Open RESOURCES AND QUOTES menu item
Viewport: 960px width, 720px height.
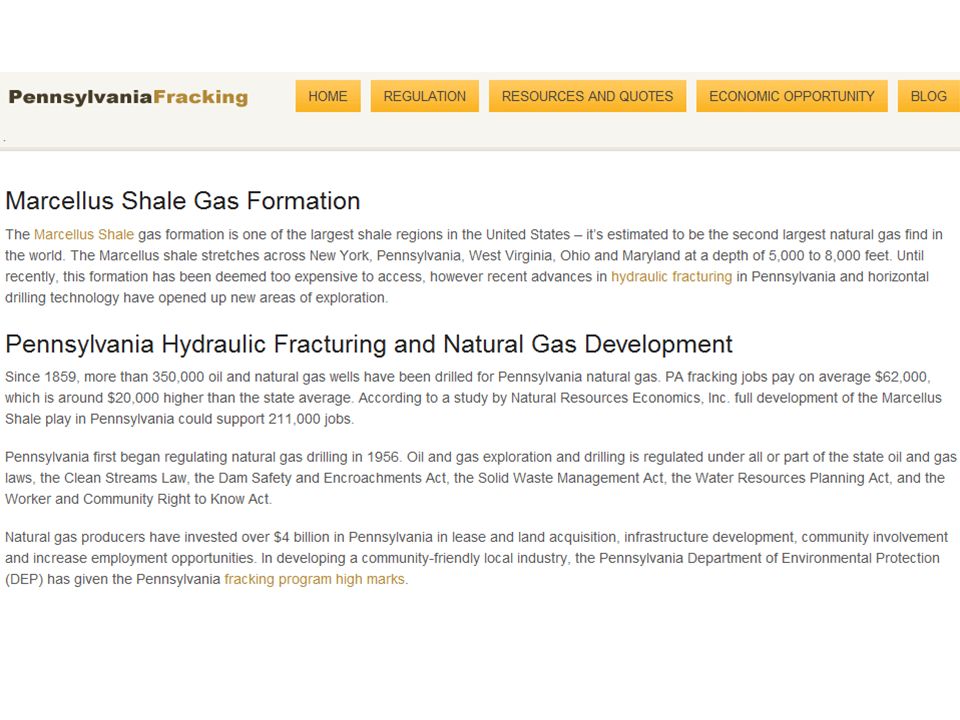point(587,96)
